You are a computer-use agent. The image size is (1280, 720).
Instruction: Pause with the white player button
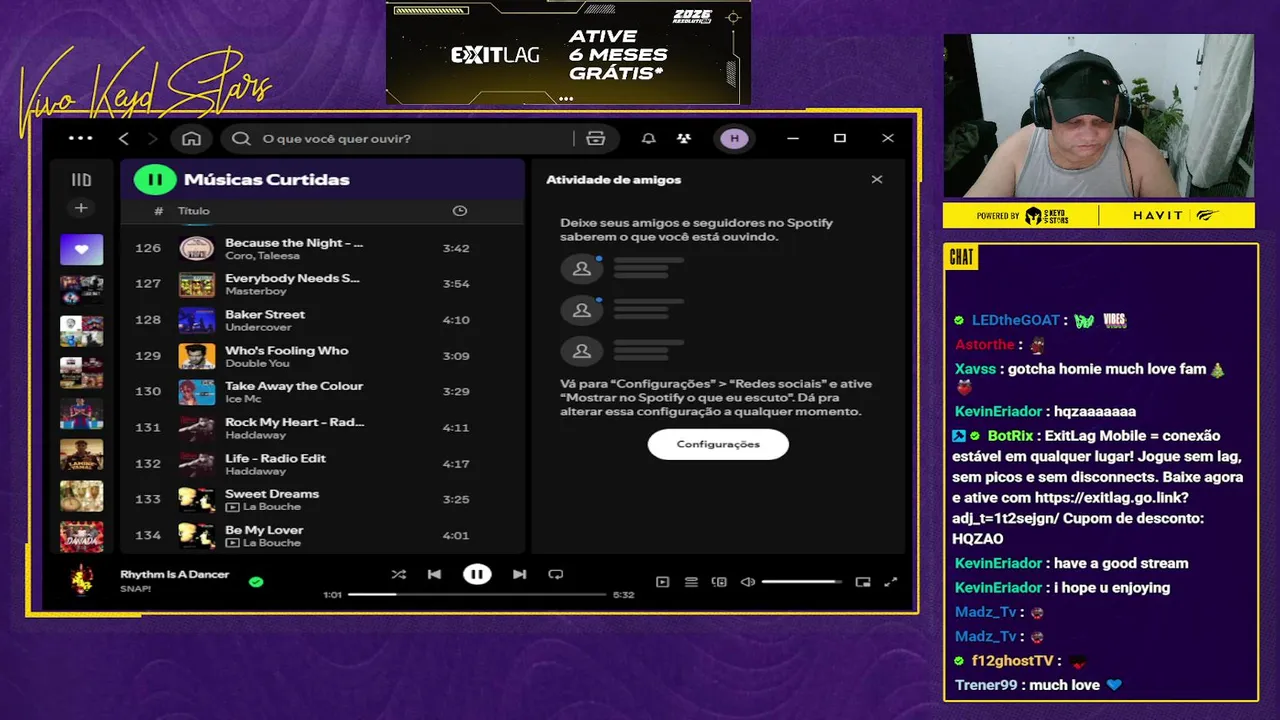coord(477,574)
